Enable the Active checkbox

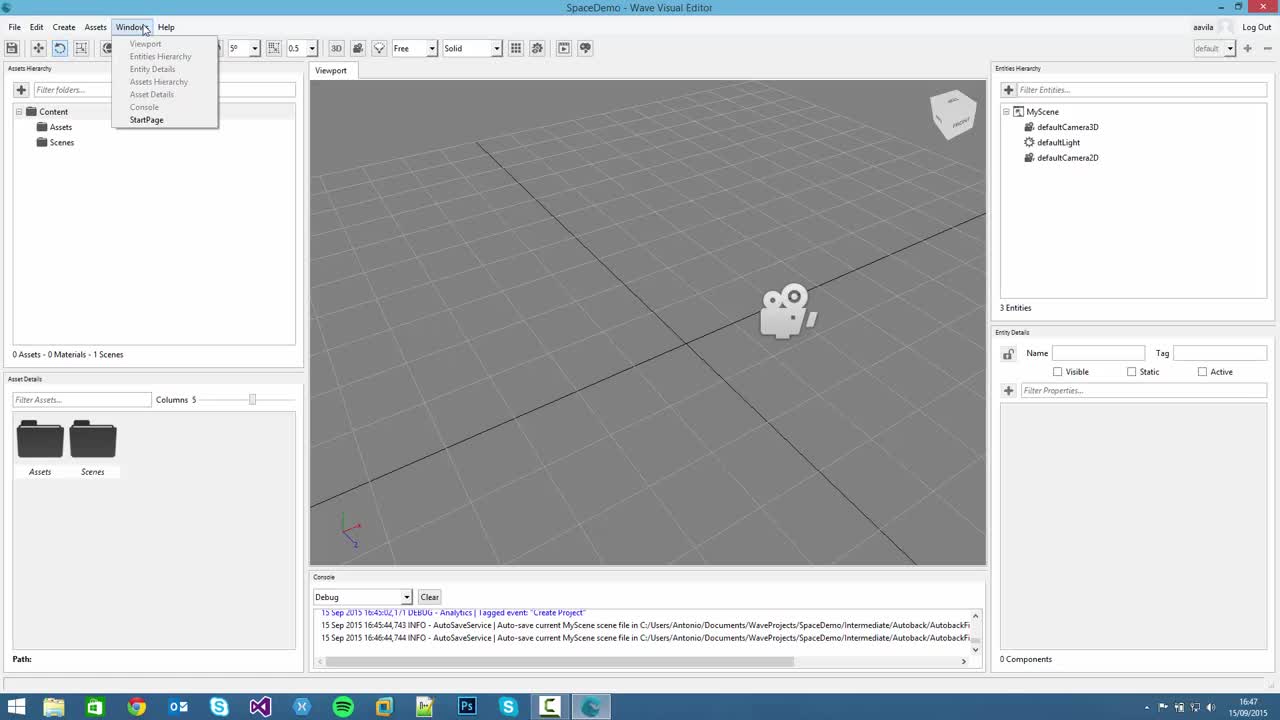pos(1202,372)
